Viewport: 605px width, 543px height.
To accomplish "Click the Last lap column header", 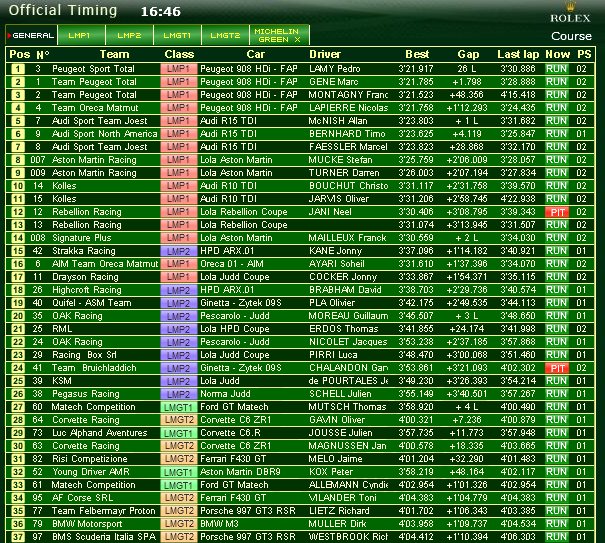I will coord(519,54).
